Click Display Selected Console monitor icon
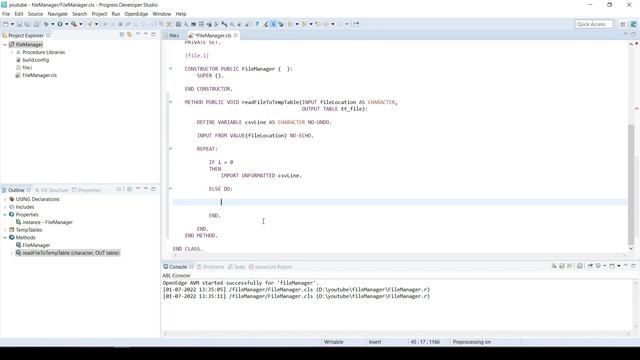Image resolution: width=640 pixels, height=360 pixels. pos(598,266)
